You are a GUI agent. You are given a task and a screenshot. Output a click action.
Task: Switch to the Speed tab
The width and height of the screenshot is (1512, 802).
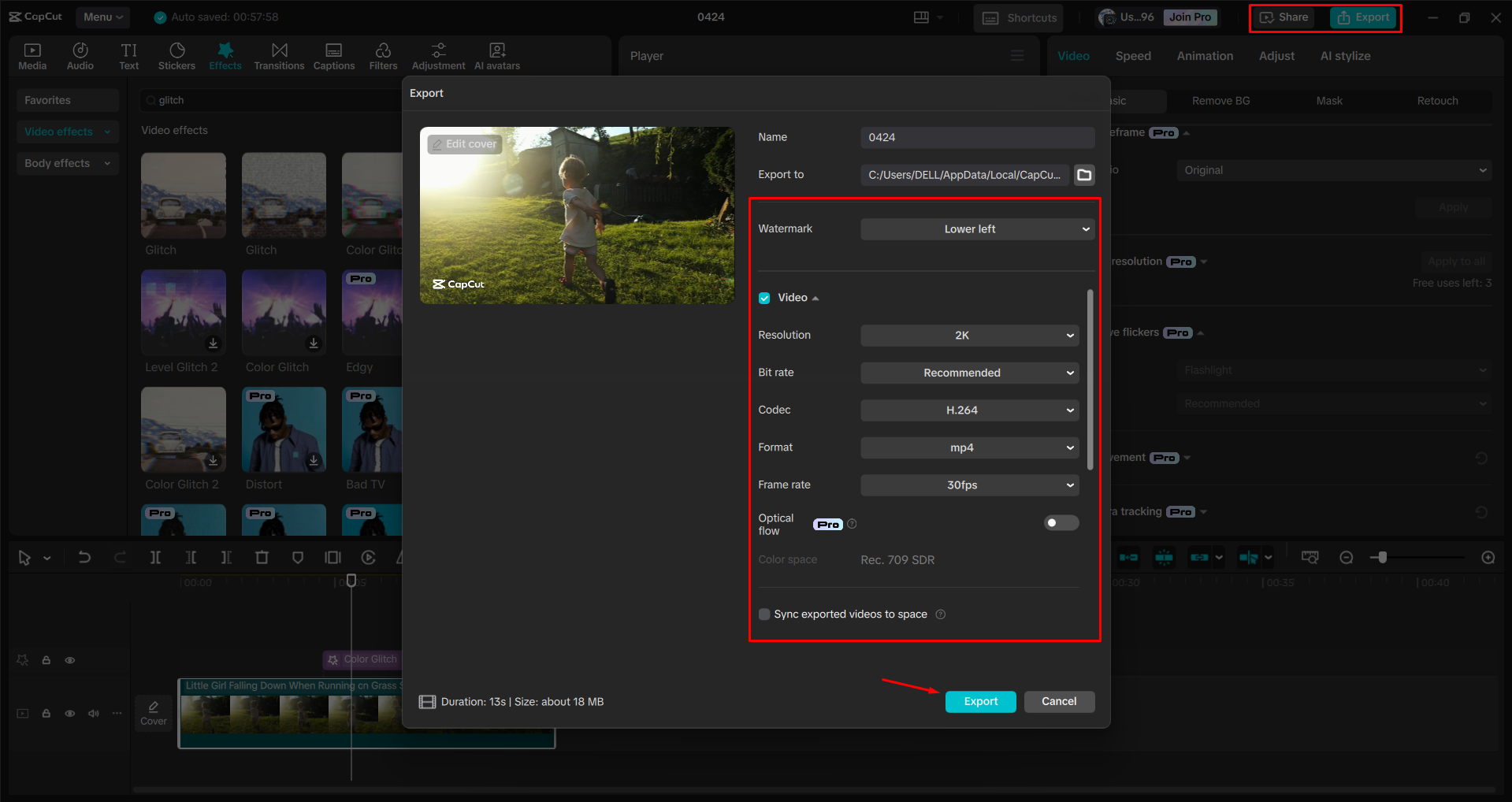coord(1133,56)
